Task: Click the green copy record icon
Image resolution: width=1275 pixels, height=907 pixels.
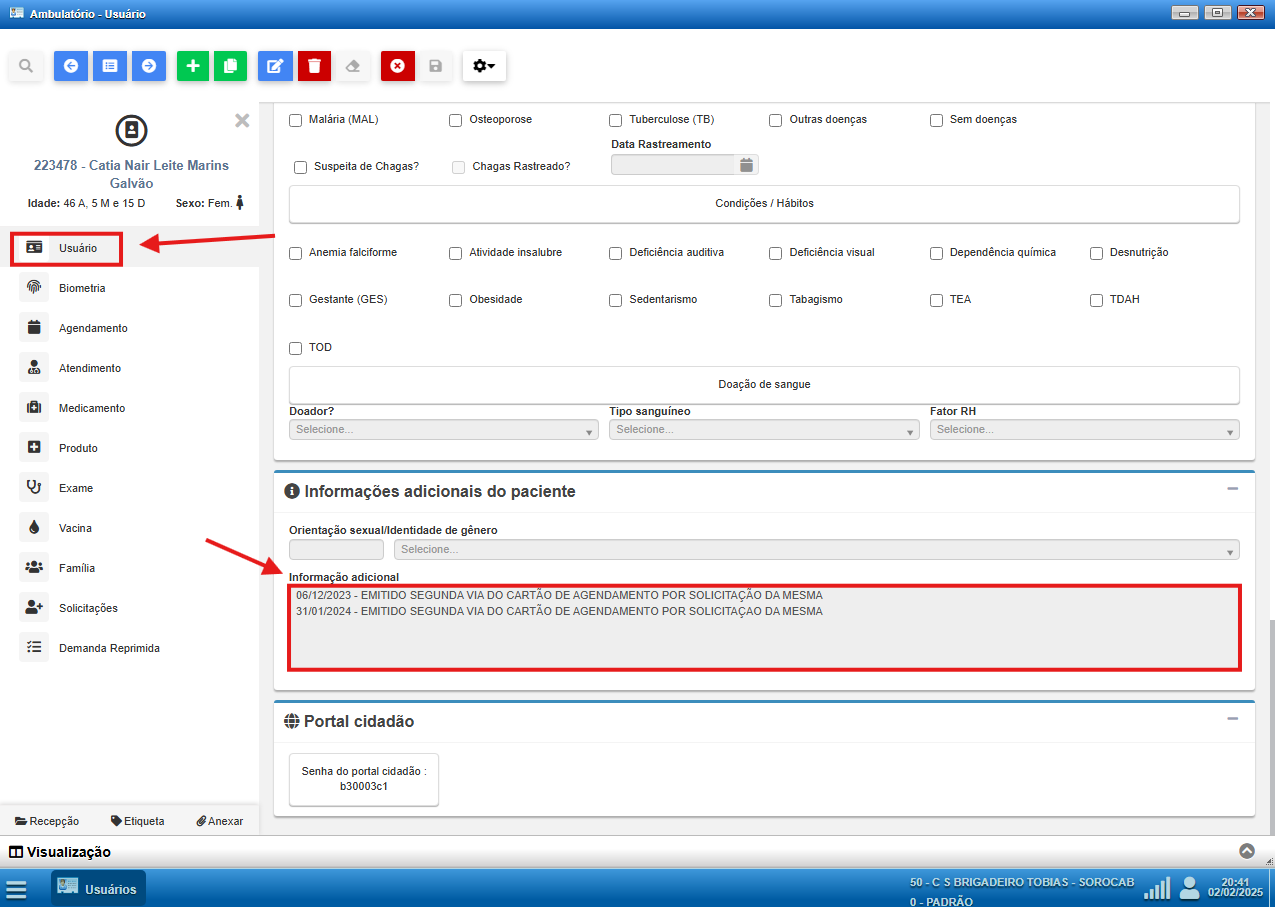Action: [230, 66]
